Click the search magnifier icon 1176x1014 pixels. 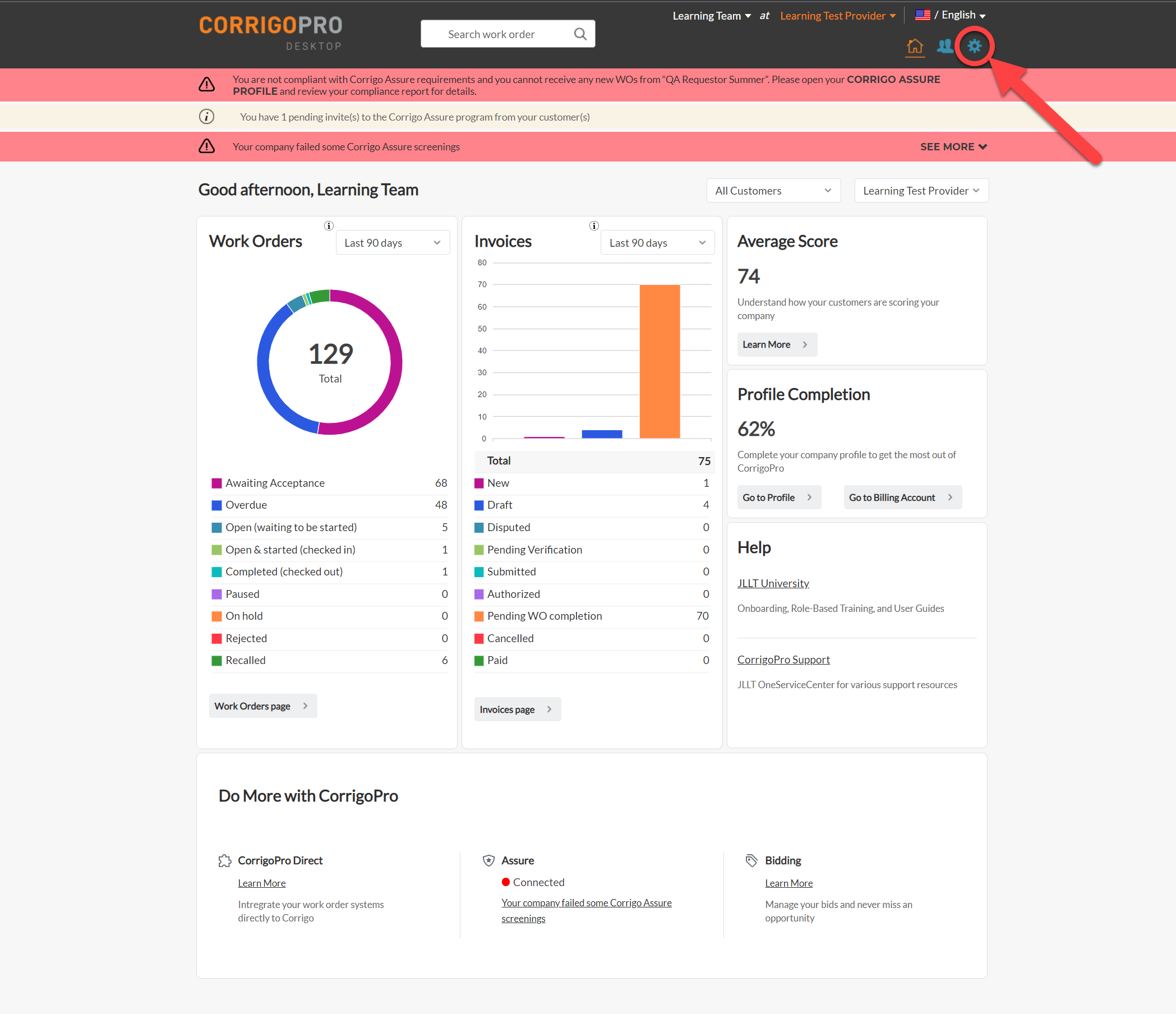click(x=579, y=34)
